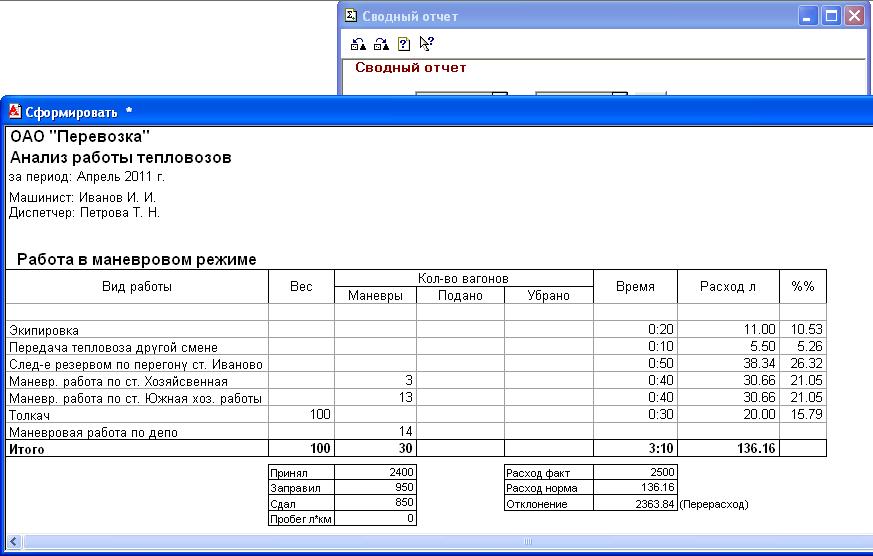Click consumption 11.00 in Экипировка row

[x=759, y=329]
